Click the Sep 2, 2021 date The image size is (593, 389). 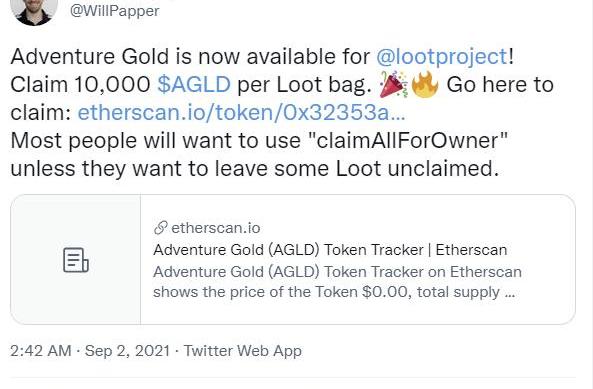point(127,351)
